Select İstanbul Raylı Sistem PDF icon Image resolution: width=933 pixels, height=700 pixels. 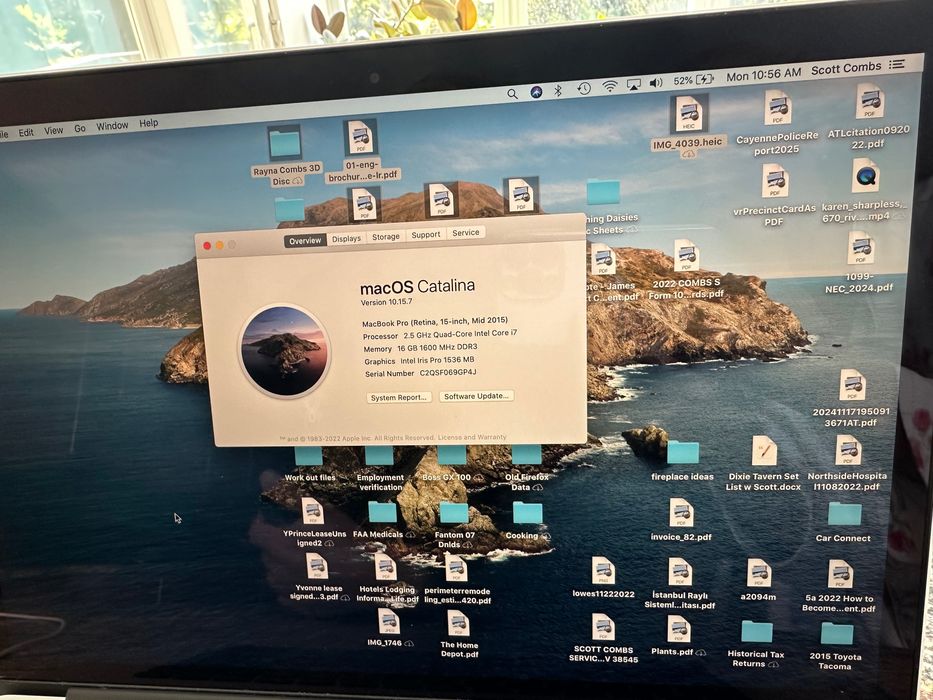[x=680, y=572]
